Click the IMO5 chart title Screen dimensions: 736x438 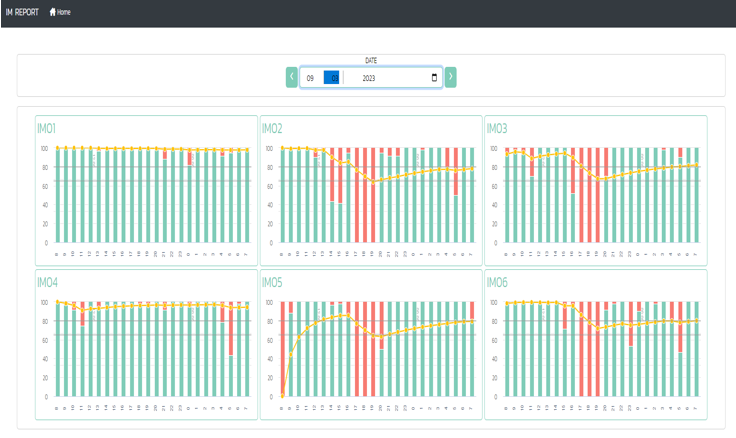point(272,283)
